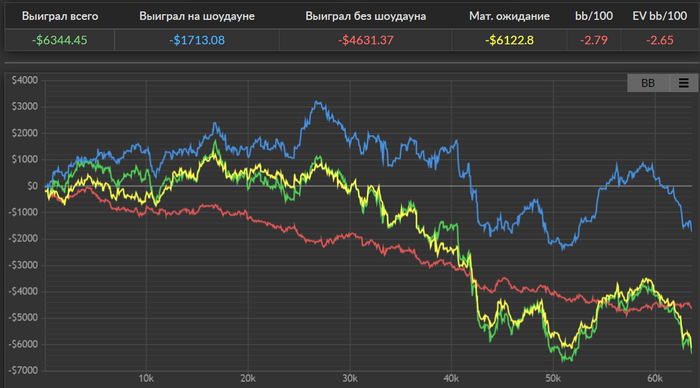Select the non-showdown value -$4631.37
Viewport: 700px width, 388px height.
pyautogui.click(x=366, y=40)
